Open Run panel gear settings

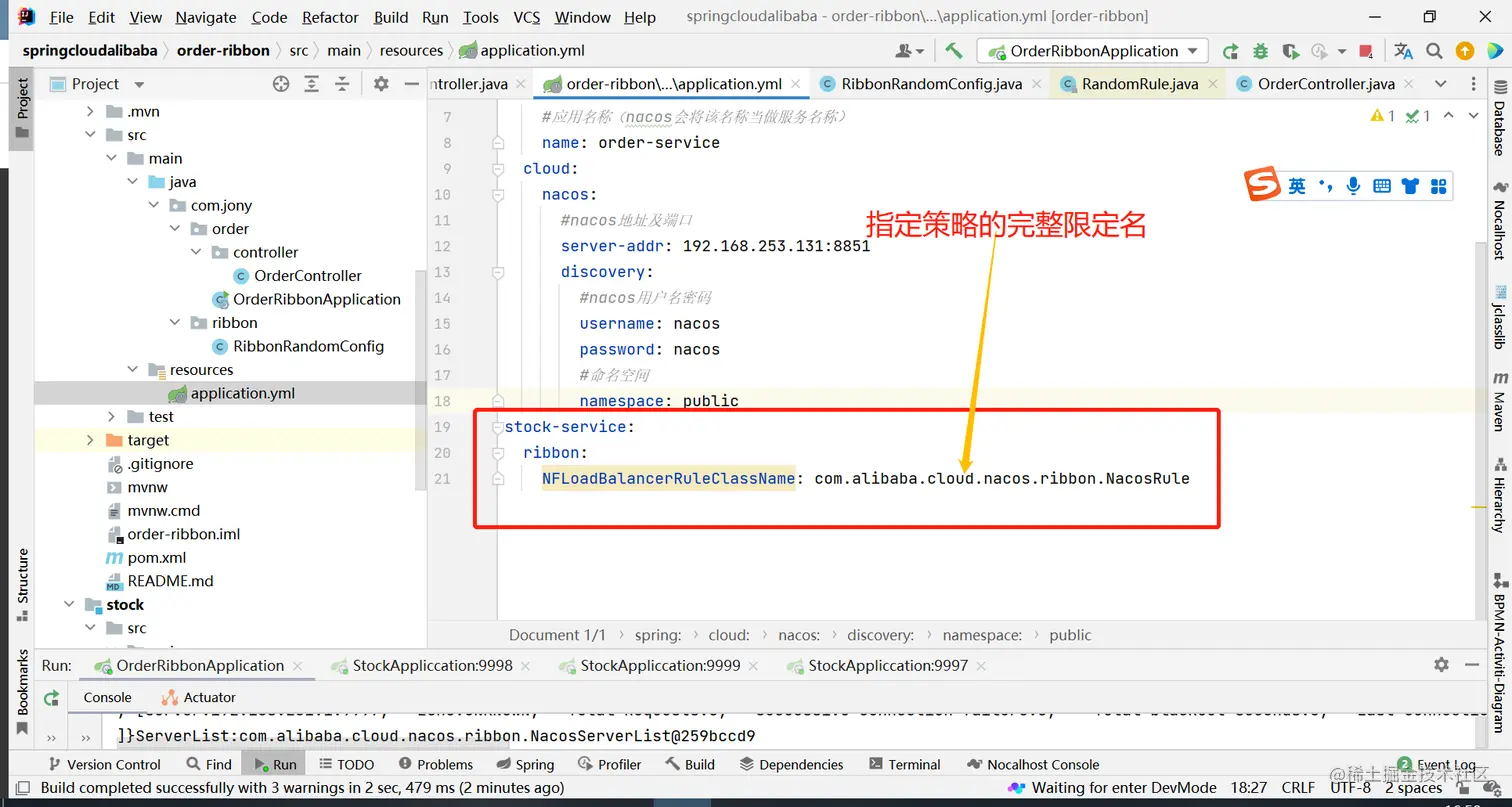(x=1441, y=665)
